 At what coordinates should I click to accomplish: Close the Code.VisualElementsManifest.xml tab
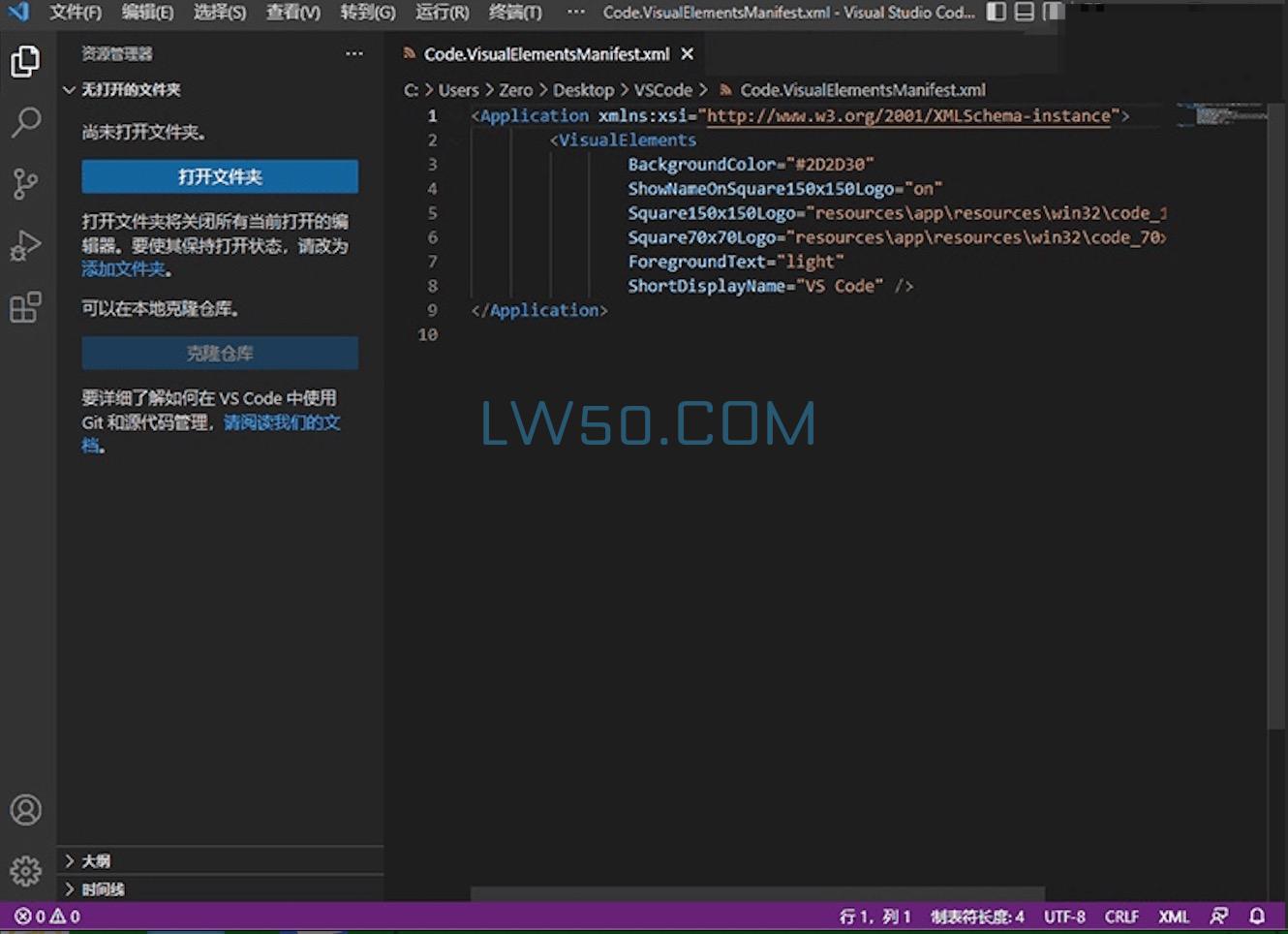click(687, 54)
